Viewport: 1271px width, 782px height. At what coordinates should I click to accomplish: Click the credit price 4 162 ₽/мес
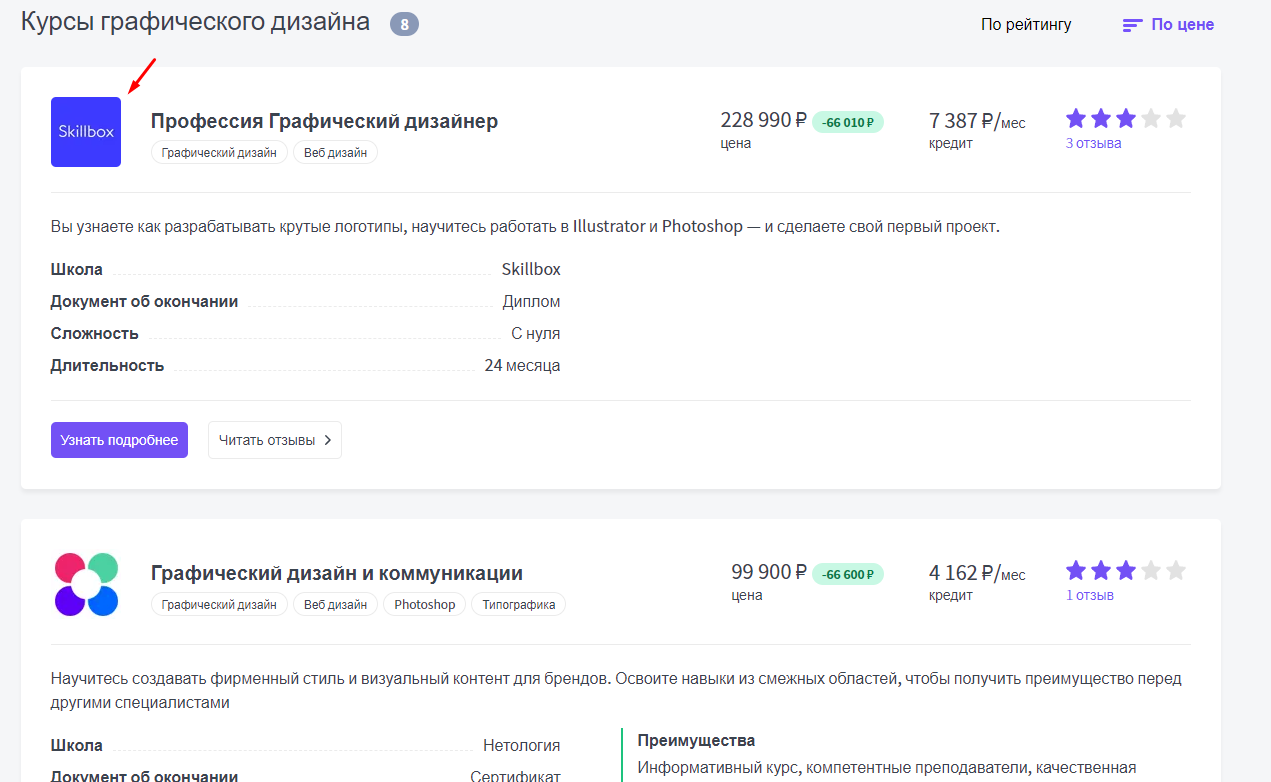click(977, 573)
